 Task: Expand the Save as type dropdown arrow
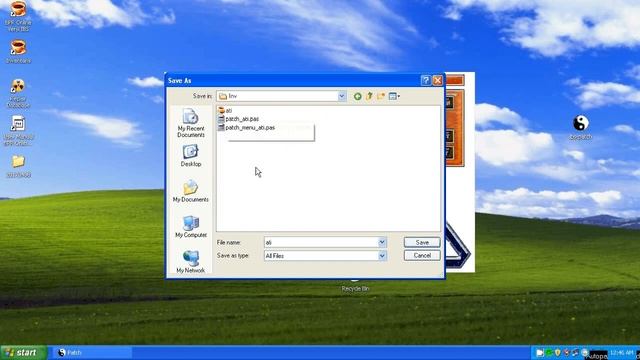pos(382,256)
